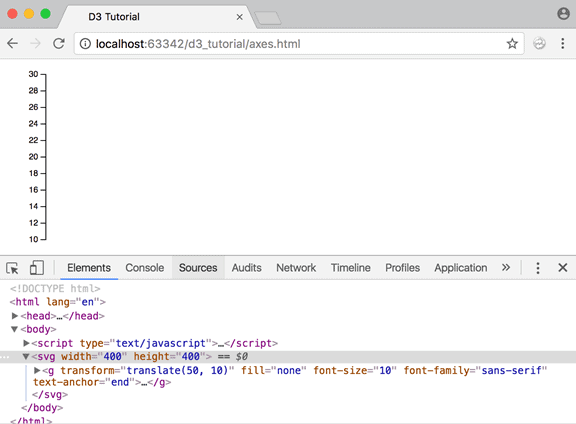
Task: Expand the head element in the DOM tree
Action: (15, 316)
